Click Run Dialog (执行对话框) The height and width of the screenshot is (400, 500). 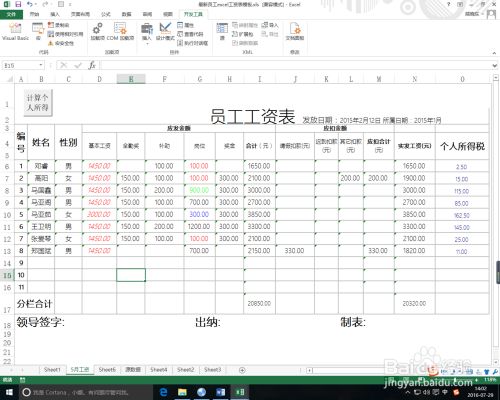[193, 43]
